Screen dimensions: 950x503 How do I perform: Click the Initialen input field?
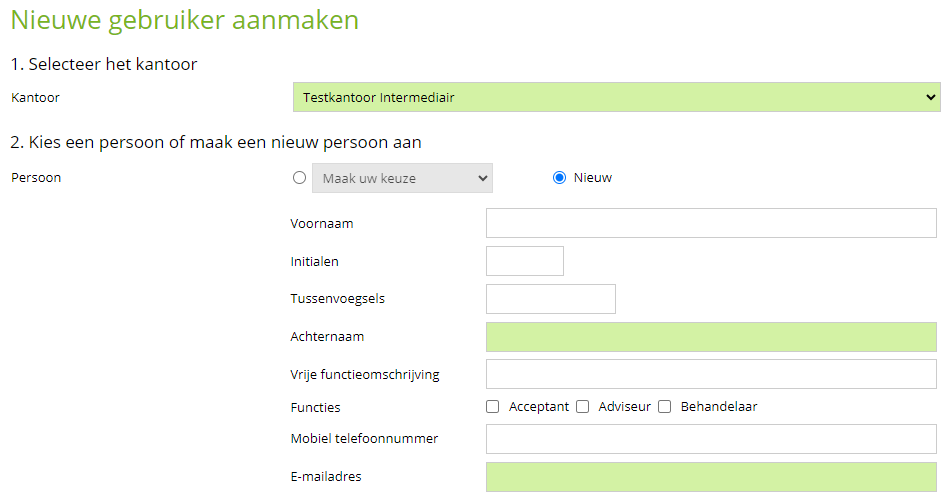[x=525, y=261]
